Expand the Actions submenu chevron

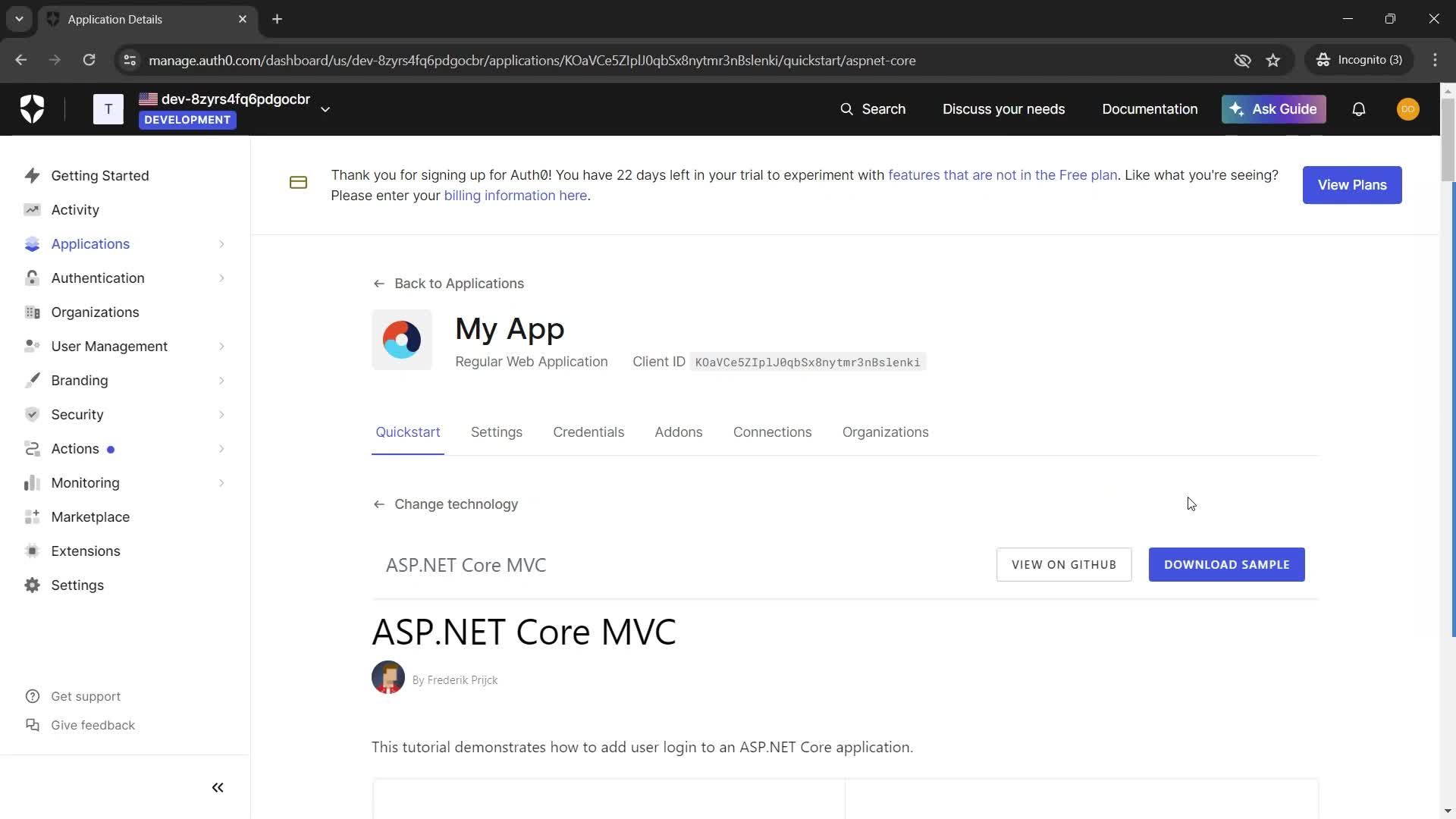pos(221,449)
